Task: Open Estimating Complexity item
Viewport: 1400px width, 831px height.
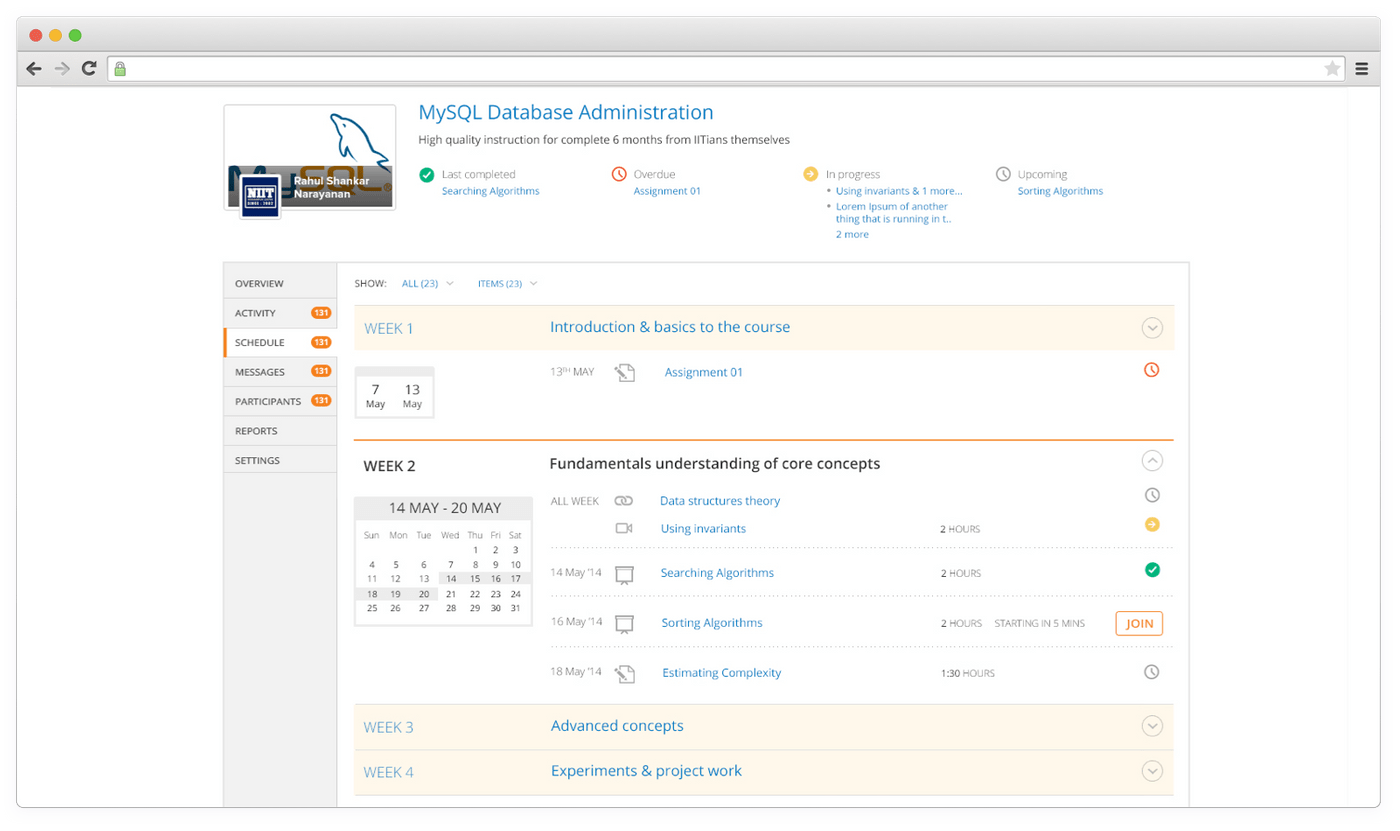Action: 722,673
